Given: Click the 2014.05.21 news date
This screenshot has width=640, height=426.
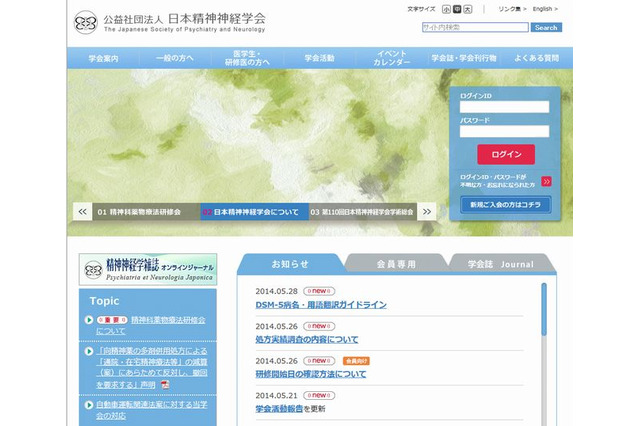Looking at the screenshot, I should pos(276,395).
